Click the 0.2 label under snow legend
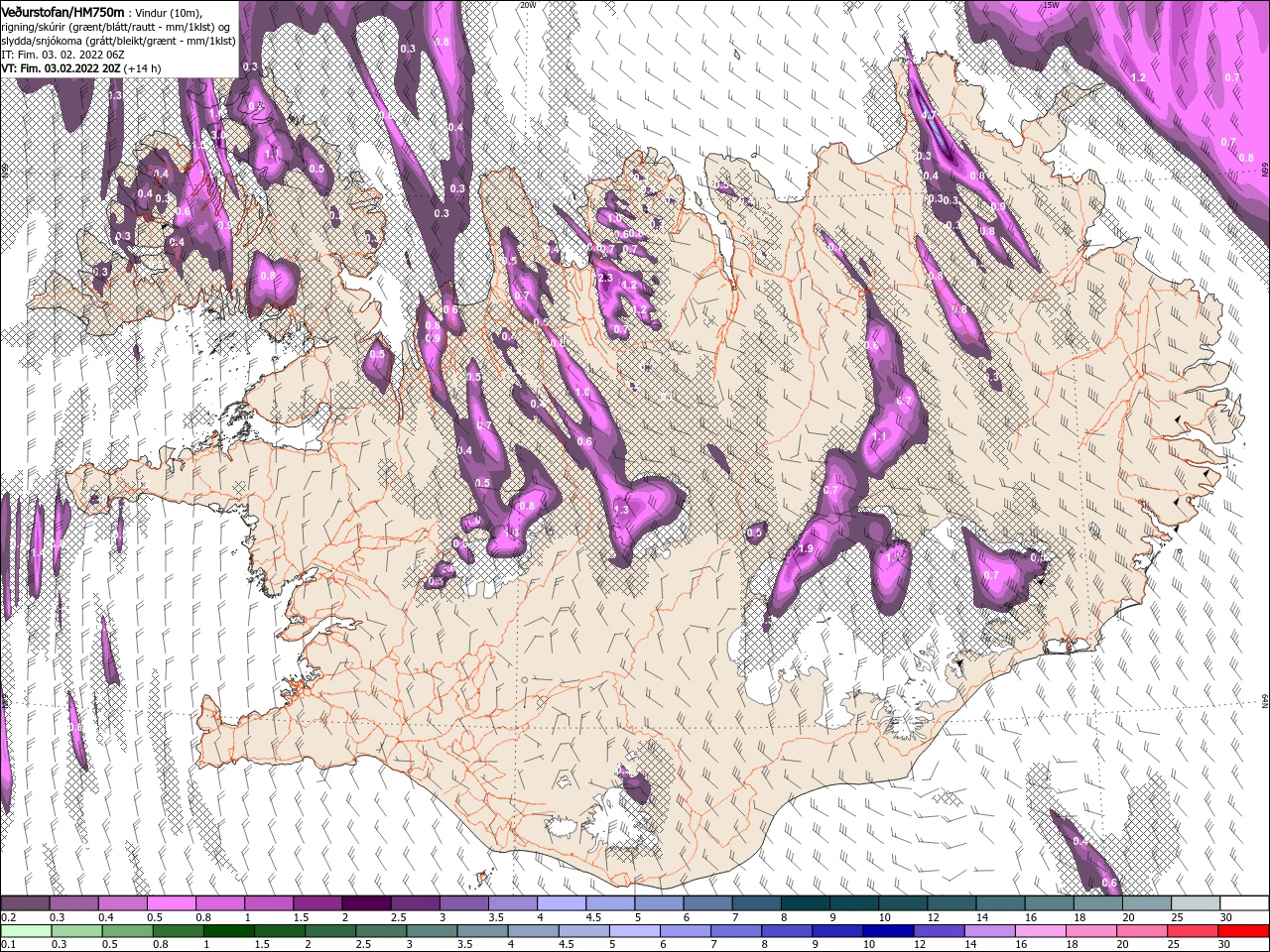Screen dimensions: 1270x952 [7, 917]
